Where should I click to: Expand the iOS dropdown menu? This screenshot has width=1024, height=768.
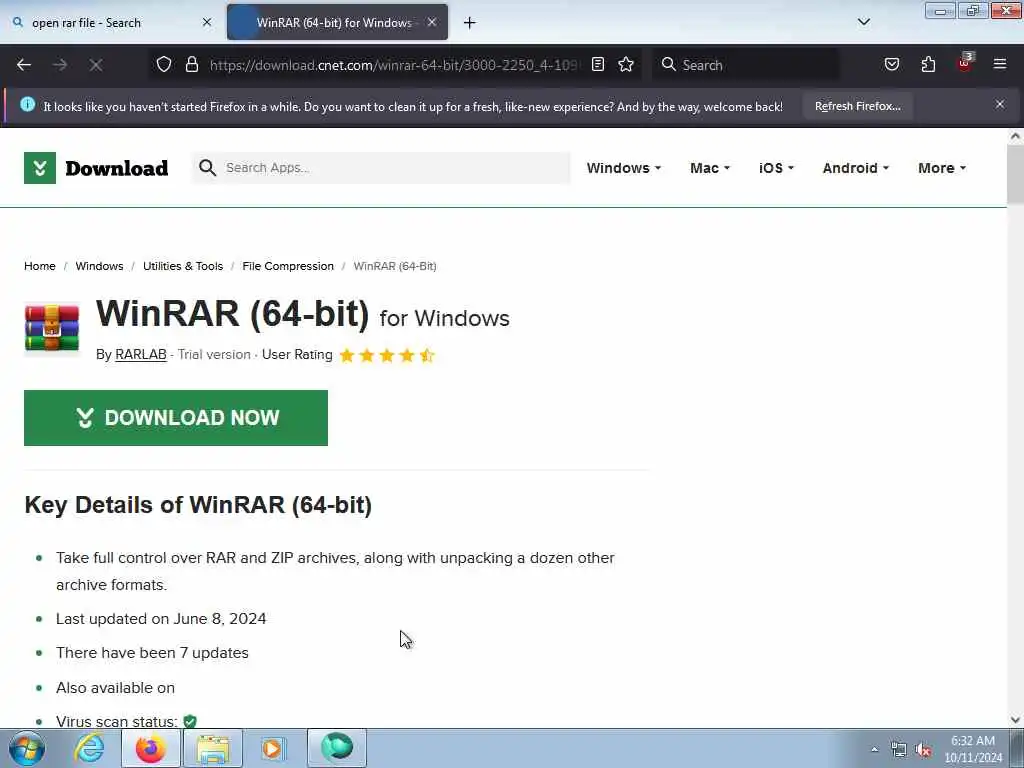[x=776, y=168]
